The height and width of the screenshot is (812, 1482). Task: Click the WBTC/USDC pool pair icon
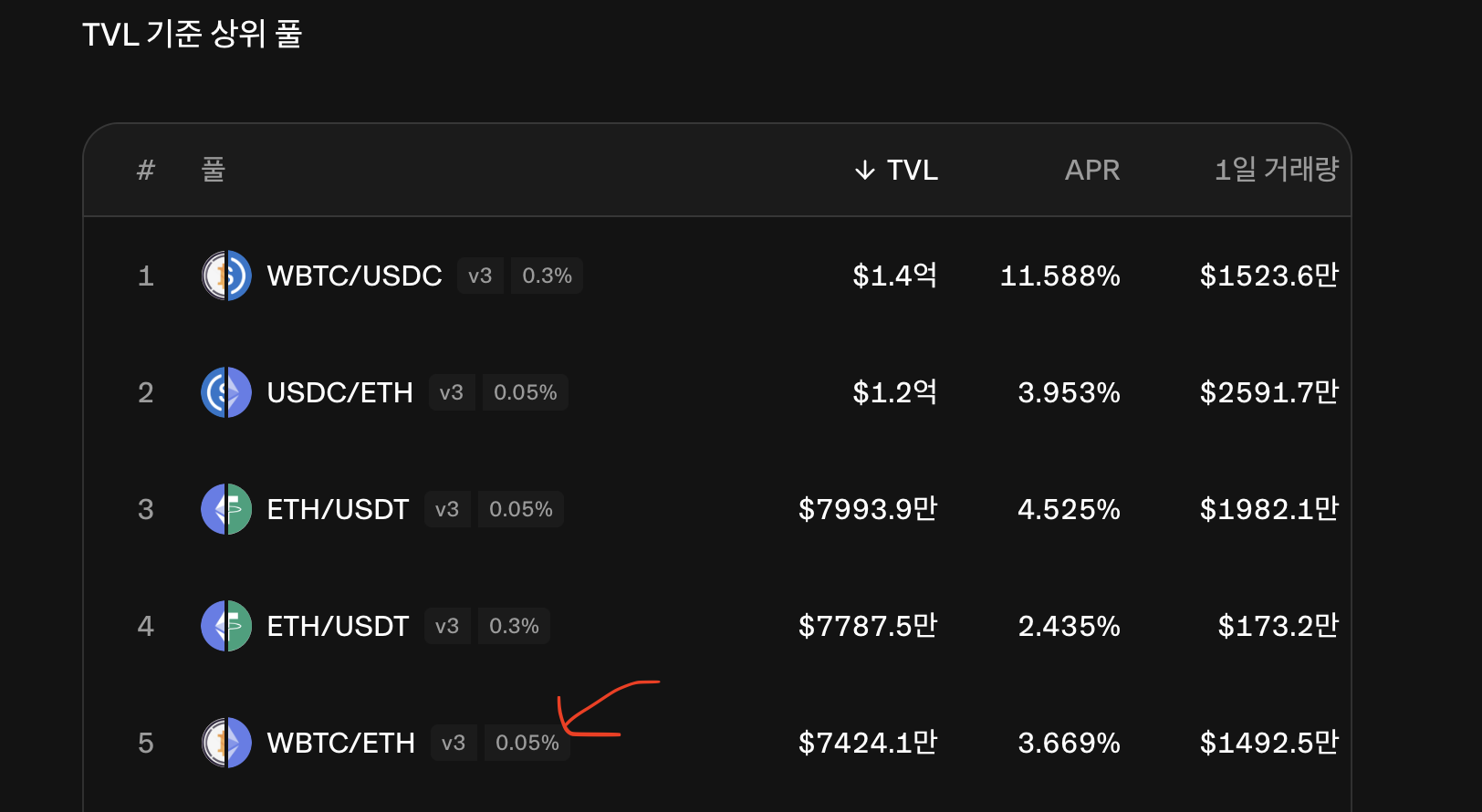[225, 275]
